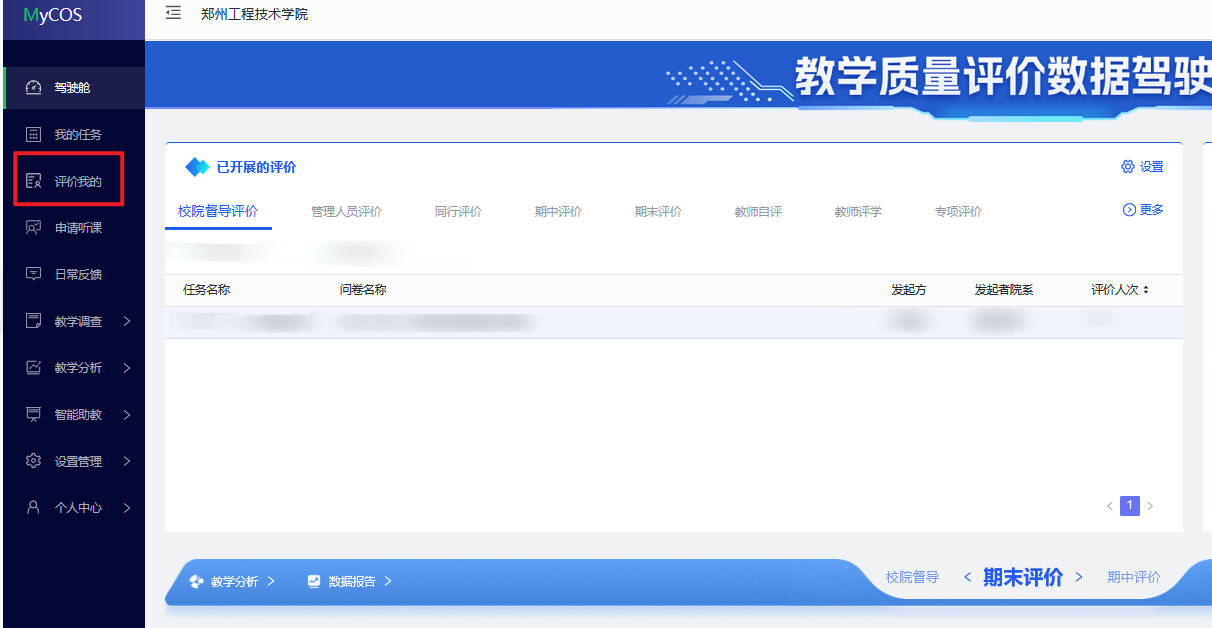Click the 发起者院系 column header
This screenshot has width=1212, height=628.
[1004, 290]
